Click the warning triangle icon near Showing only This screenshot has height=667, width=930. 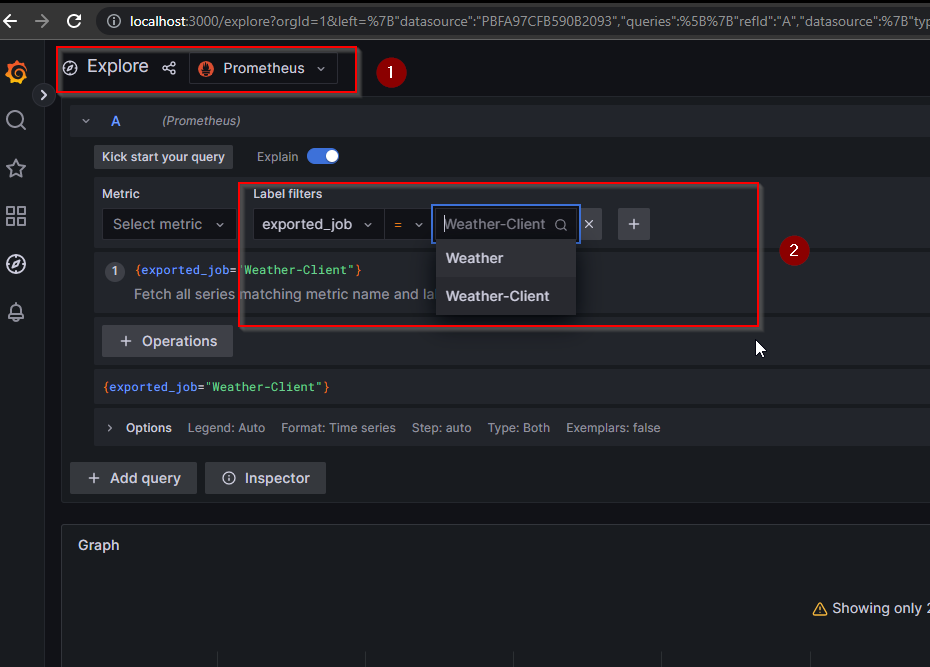[x=820, y=609]
